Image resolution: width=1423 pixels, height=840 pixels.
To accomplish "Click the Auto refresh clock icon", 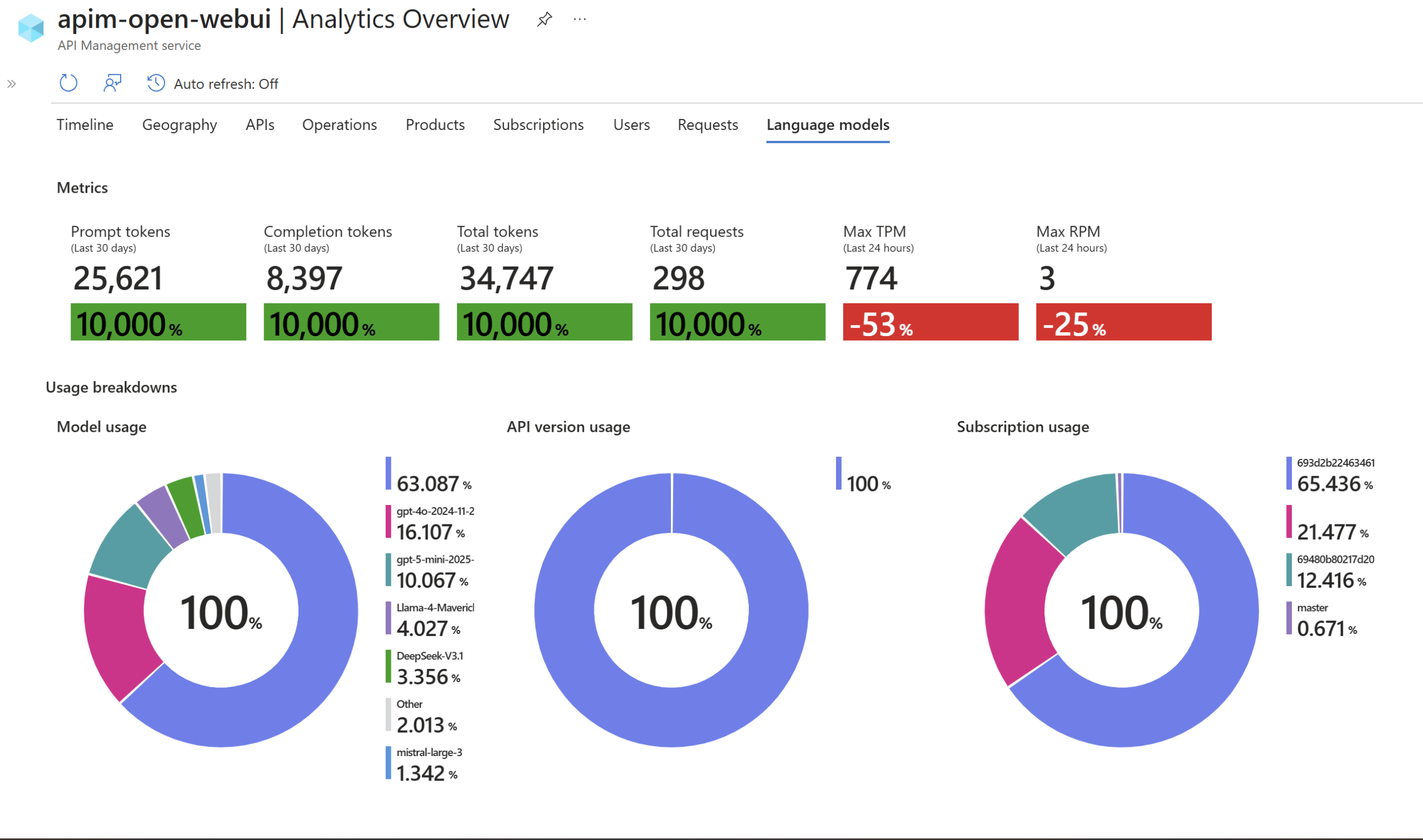I will coord(156,83).
